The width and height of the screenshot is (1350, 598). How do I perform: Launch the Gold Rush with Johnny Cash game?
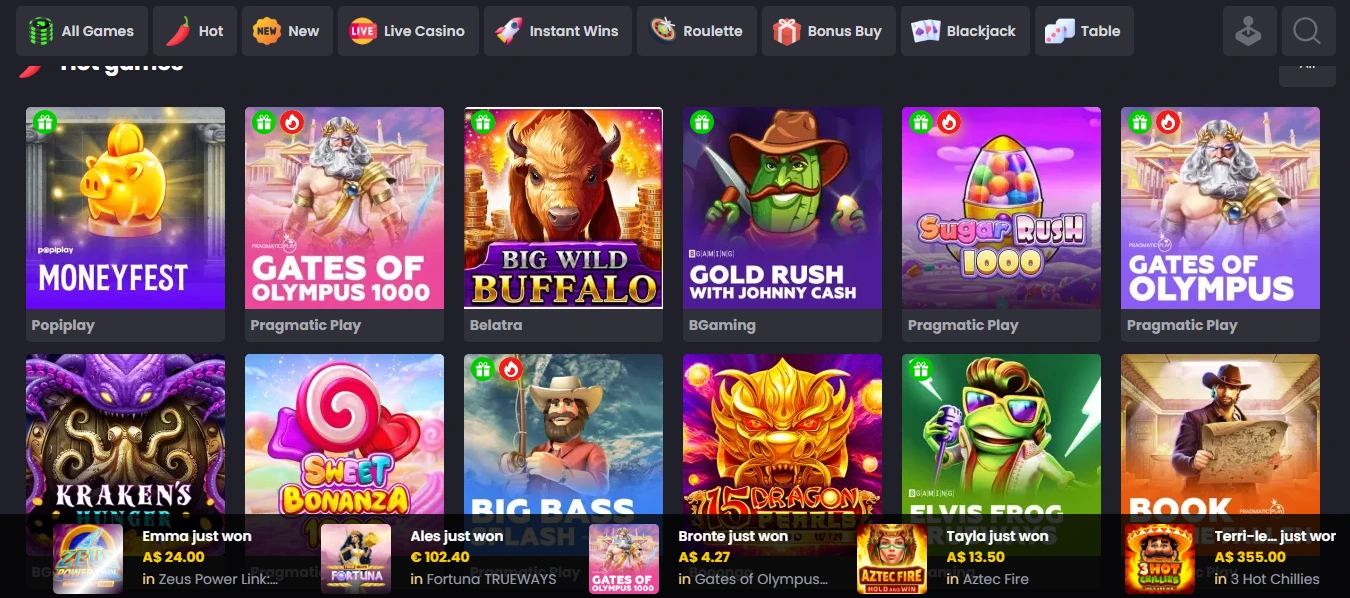(782, 208)
